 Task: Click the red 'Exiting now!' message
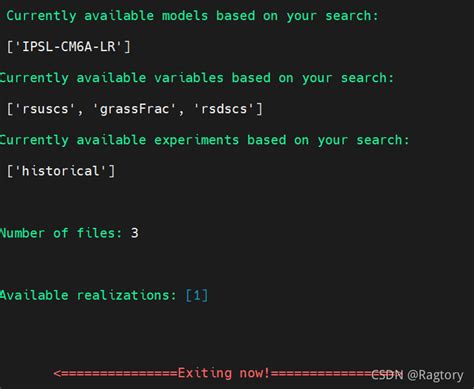pos(223,373)
